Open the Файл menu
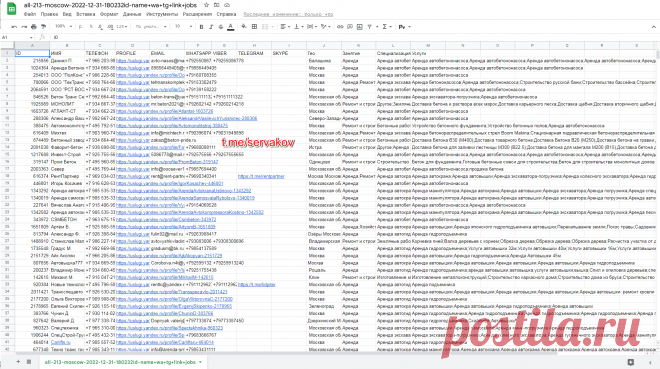The image size is (660, 369). 30,14
